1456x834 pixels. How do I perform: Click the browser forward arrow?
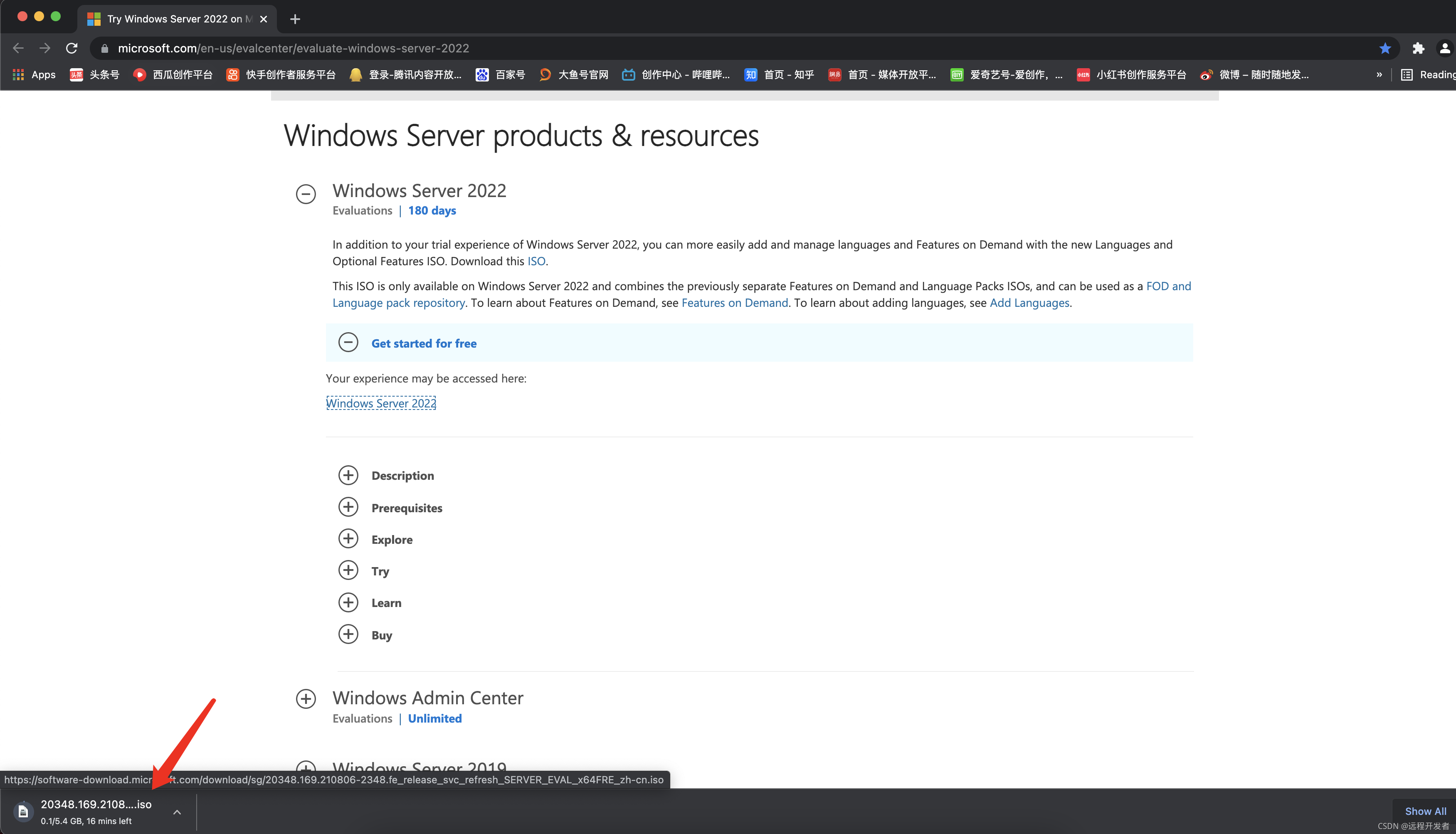coord(44,48)
